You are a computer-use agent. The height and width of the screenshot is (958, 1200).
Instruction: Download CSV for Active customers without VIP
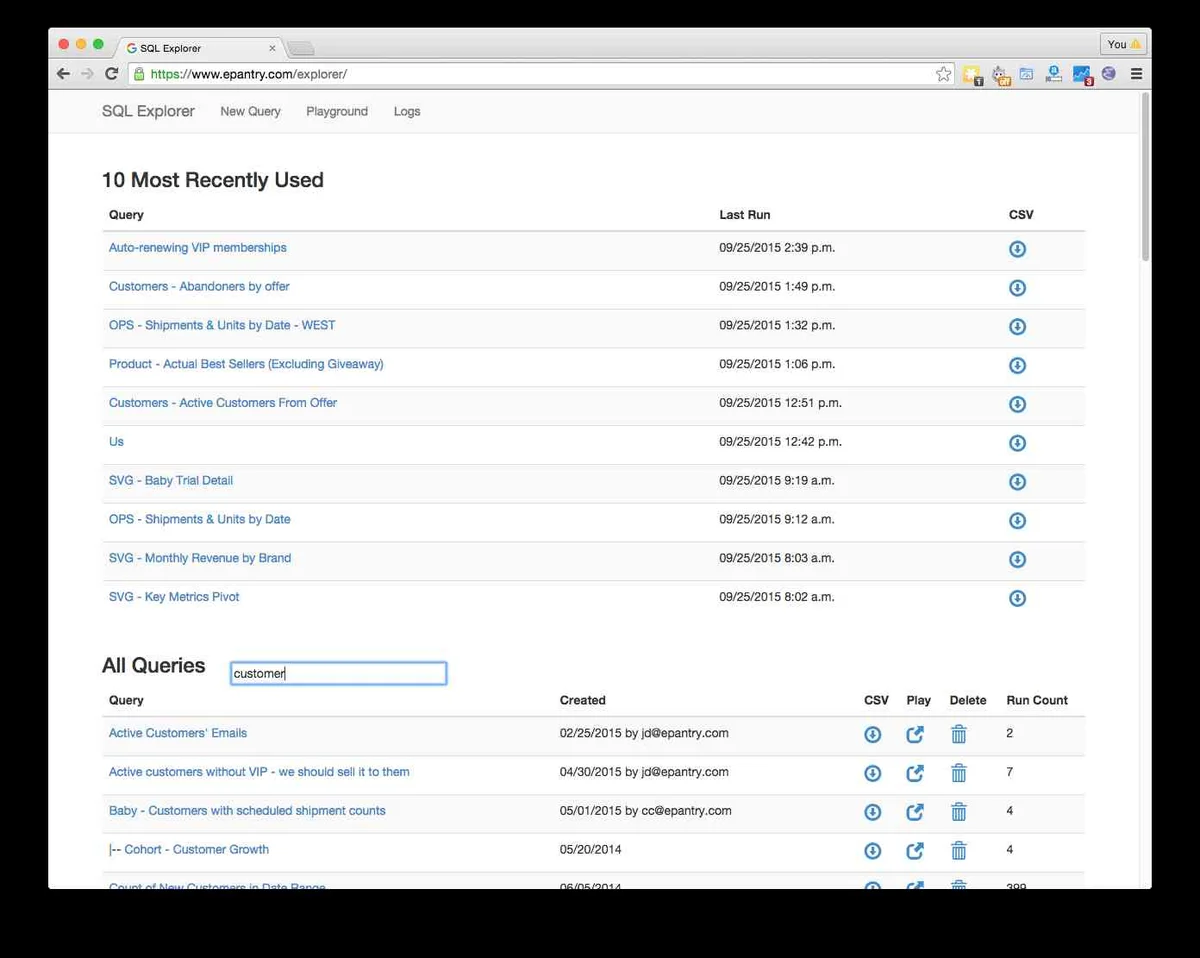click(x=872, y=774)
